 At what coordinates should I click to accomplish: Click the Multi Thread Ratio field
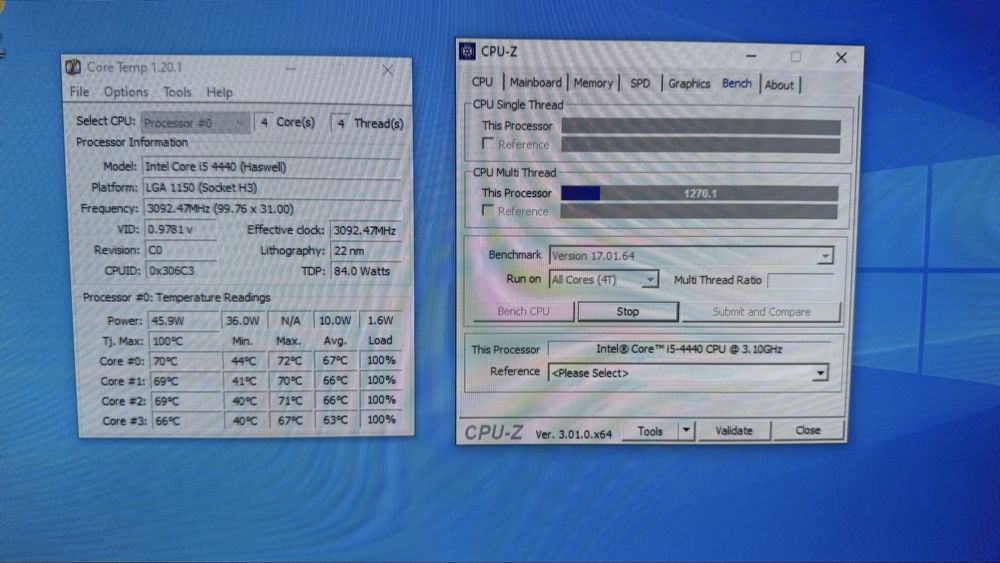click(800, 280)
